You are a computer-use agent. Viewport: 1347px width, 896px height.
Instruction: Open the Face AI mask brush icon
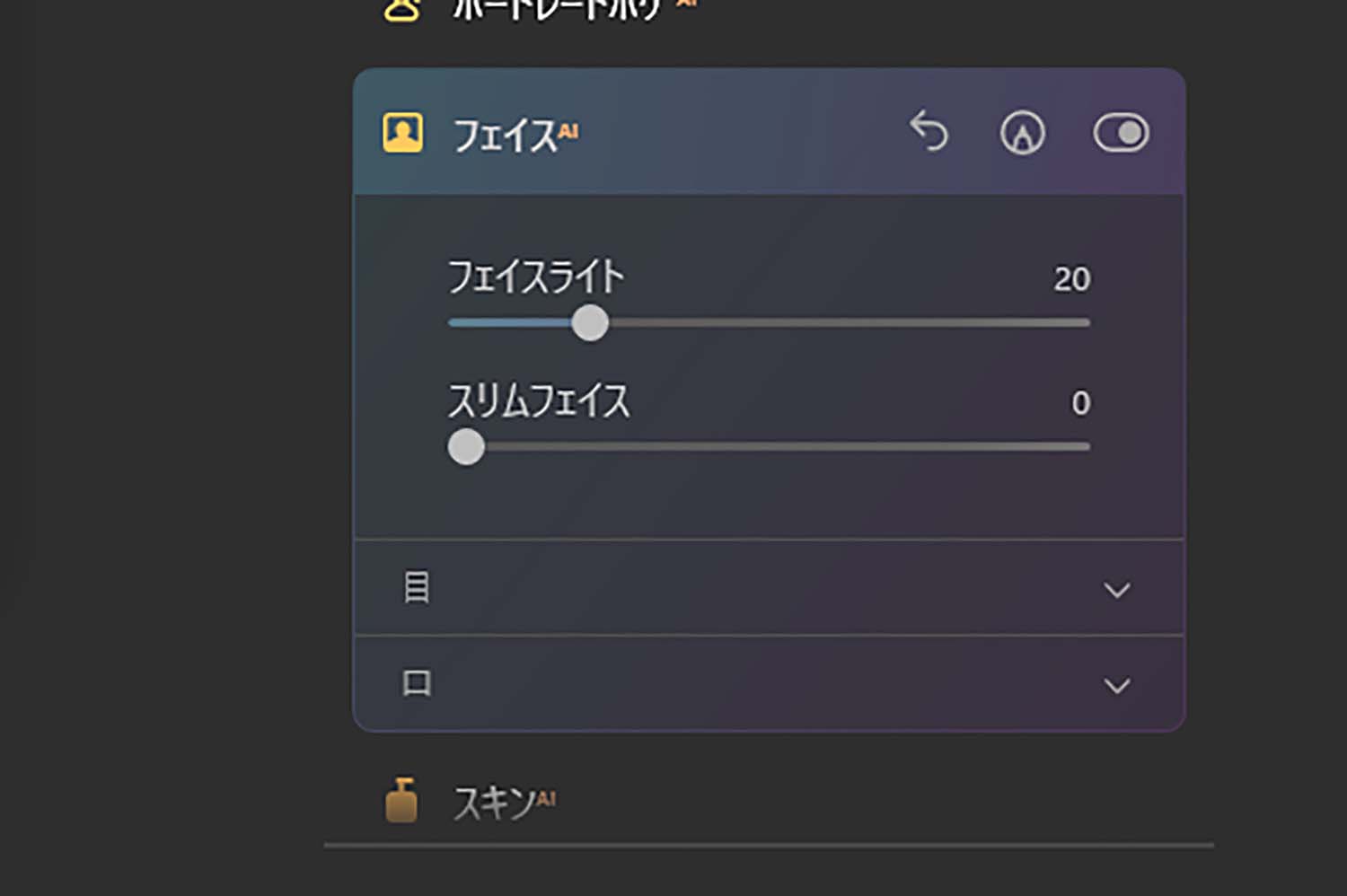coord(1022,133)
